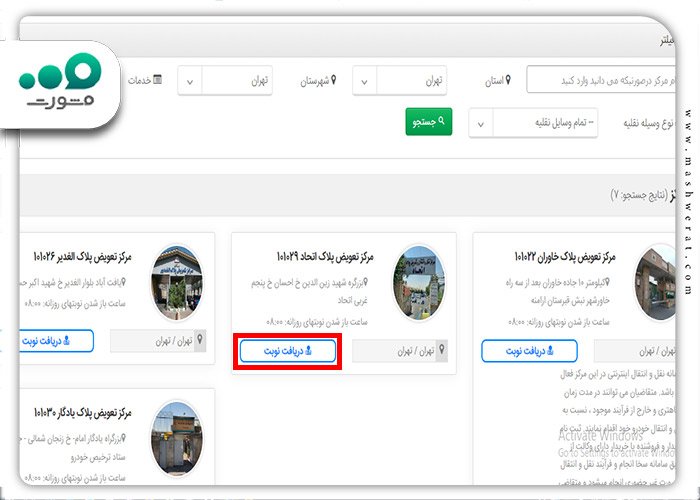Expand the شهرستان dropdown arrow
700x500 pixels.
click(190, 82)
